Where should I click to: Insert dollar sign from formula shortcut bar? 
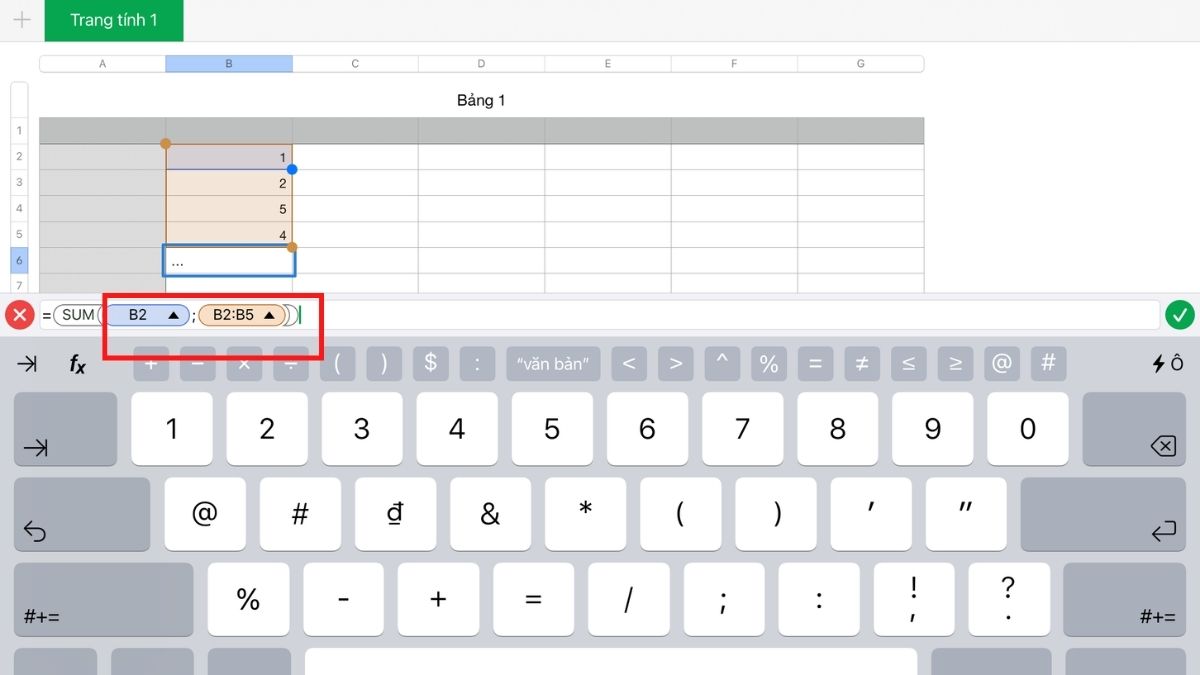[430, 364]
